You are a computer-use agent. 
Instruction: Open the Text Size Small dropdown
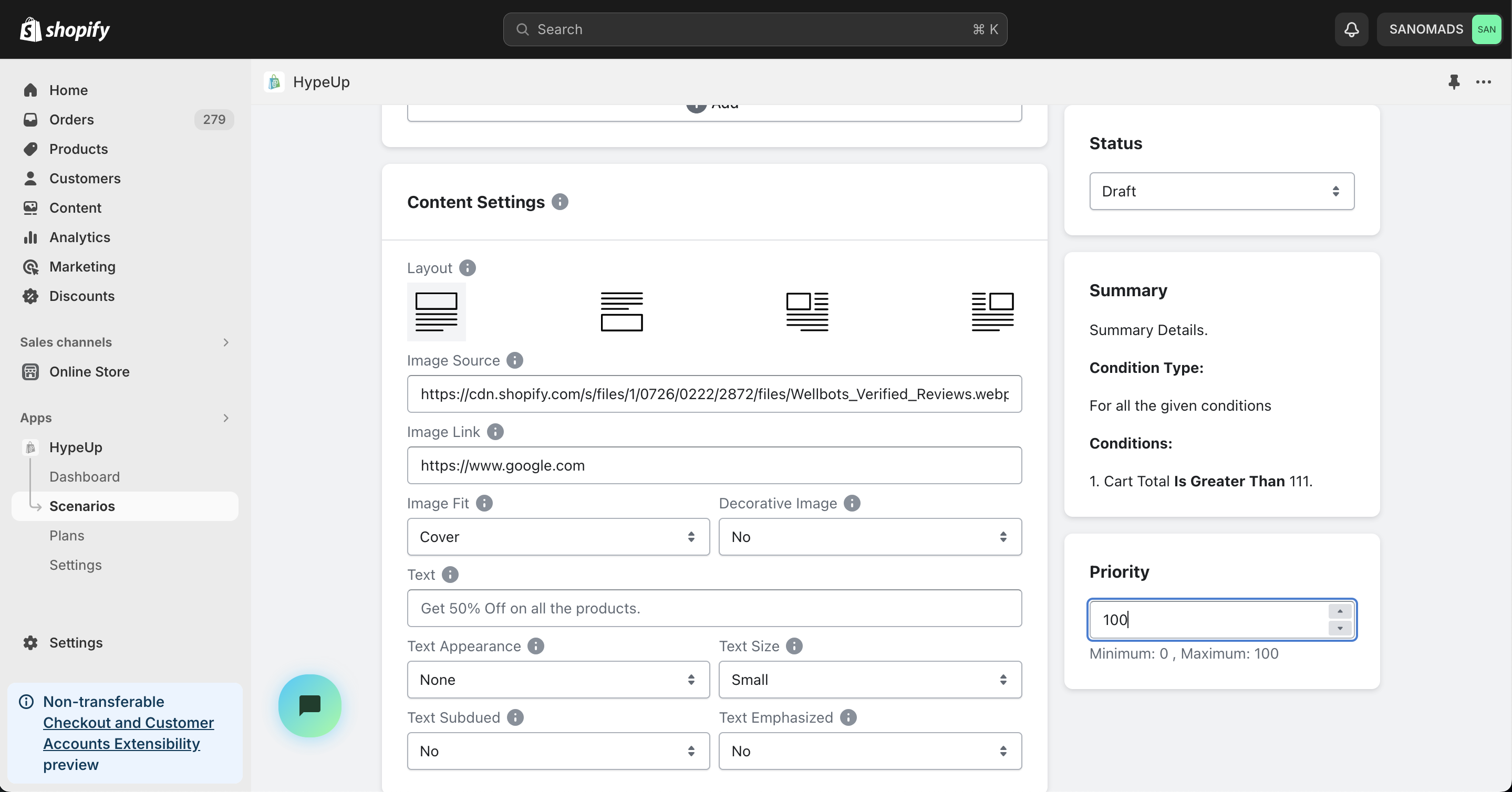870,680
